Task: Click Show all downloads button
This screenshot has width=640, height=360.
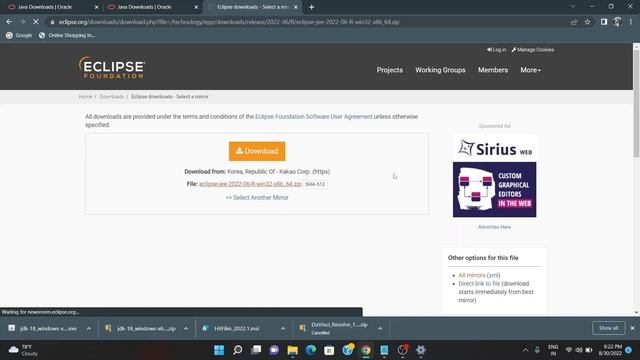Action: [608, 328]
